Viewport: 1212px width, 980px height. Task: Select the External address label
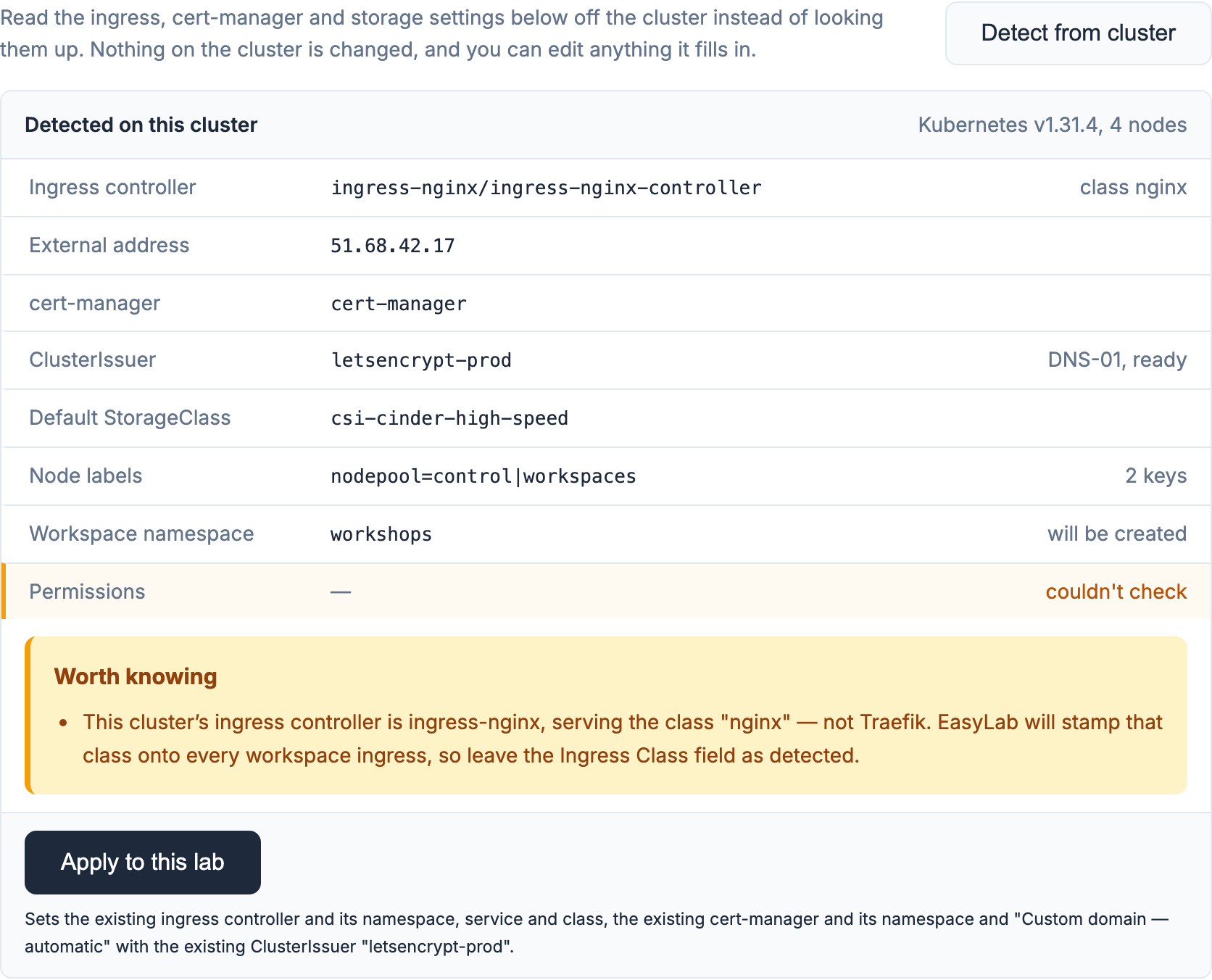pyautogui.click(x=109, y=245)
